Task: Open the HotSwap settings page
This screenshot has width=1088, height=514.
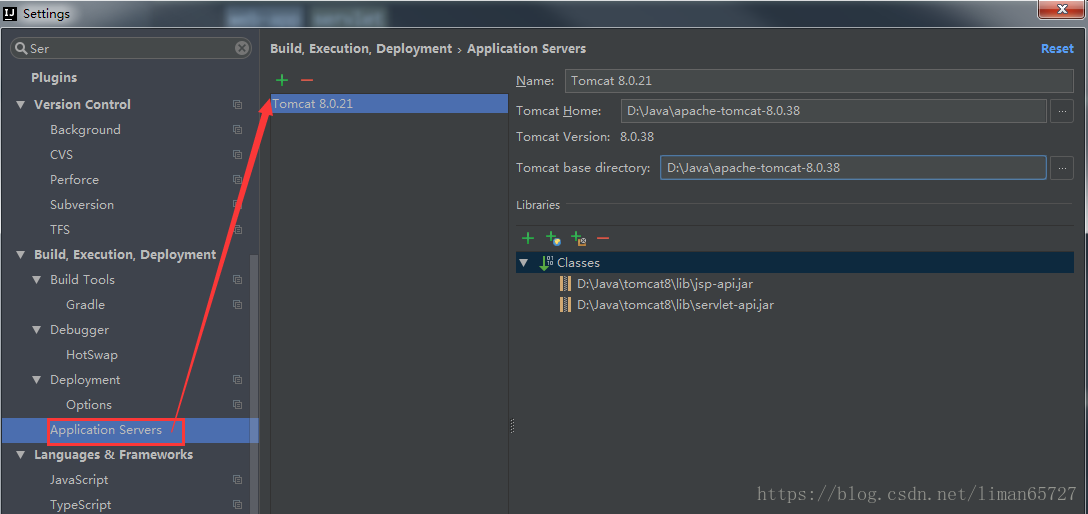Action: coord(92,354)
